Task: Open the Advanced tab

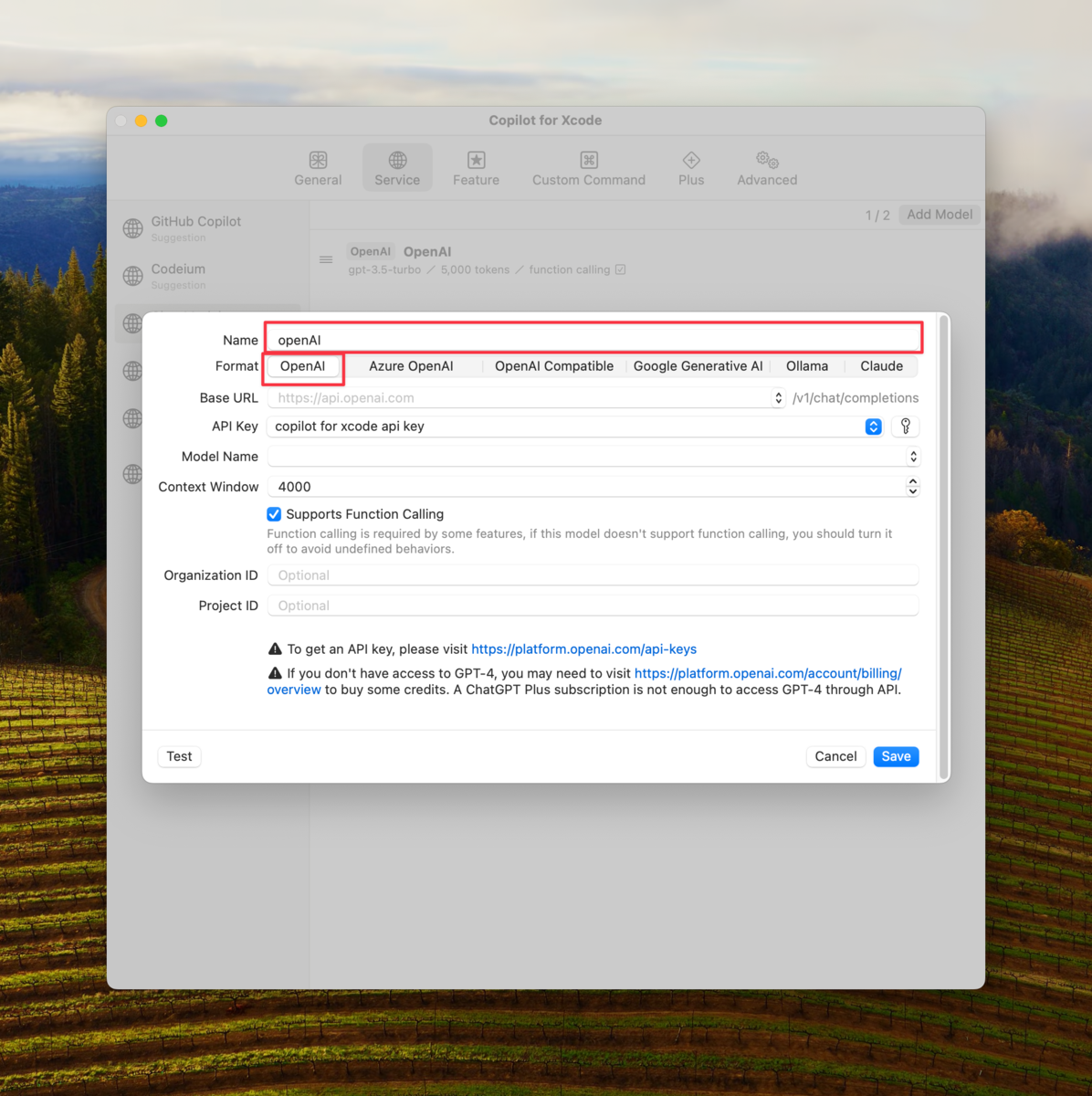Action: (767, 169)
